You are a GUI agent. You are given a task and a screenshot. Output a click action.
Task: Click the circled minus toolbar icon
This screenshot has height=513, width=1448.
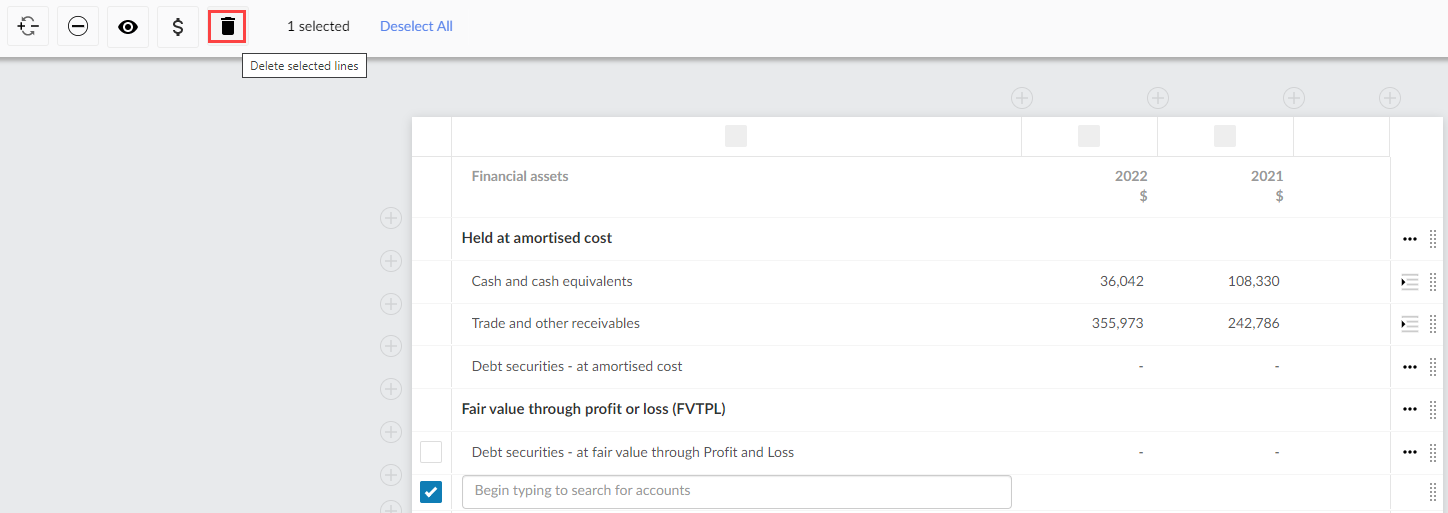pos(78,27)
